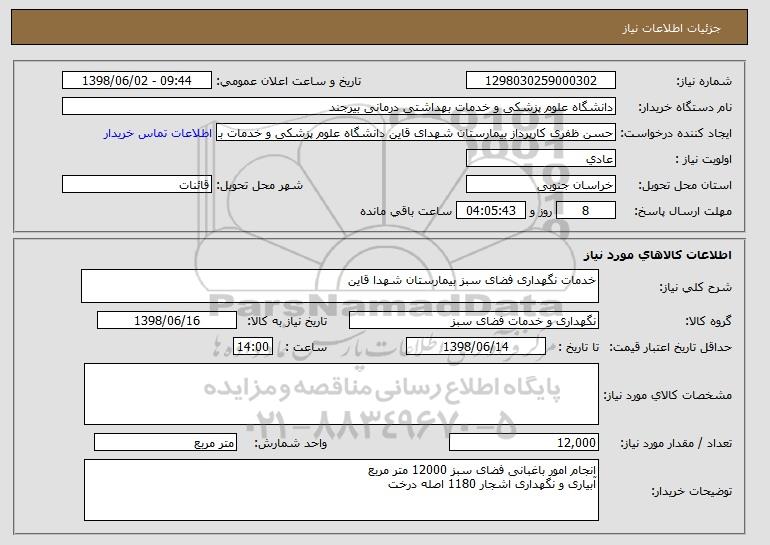Click the text line آبیاری و نگهداری اشجار 1180 اصله درخت

pos(492,484)
